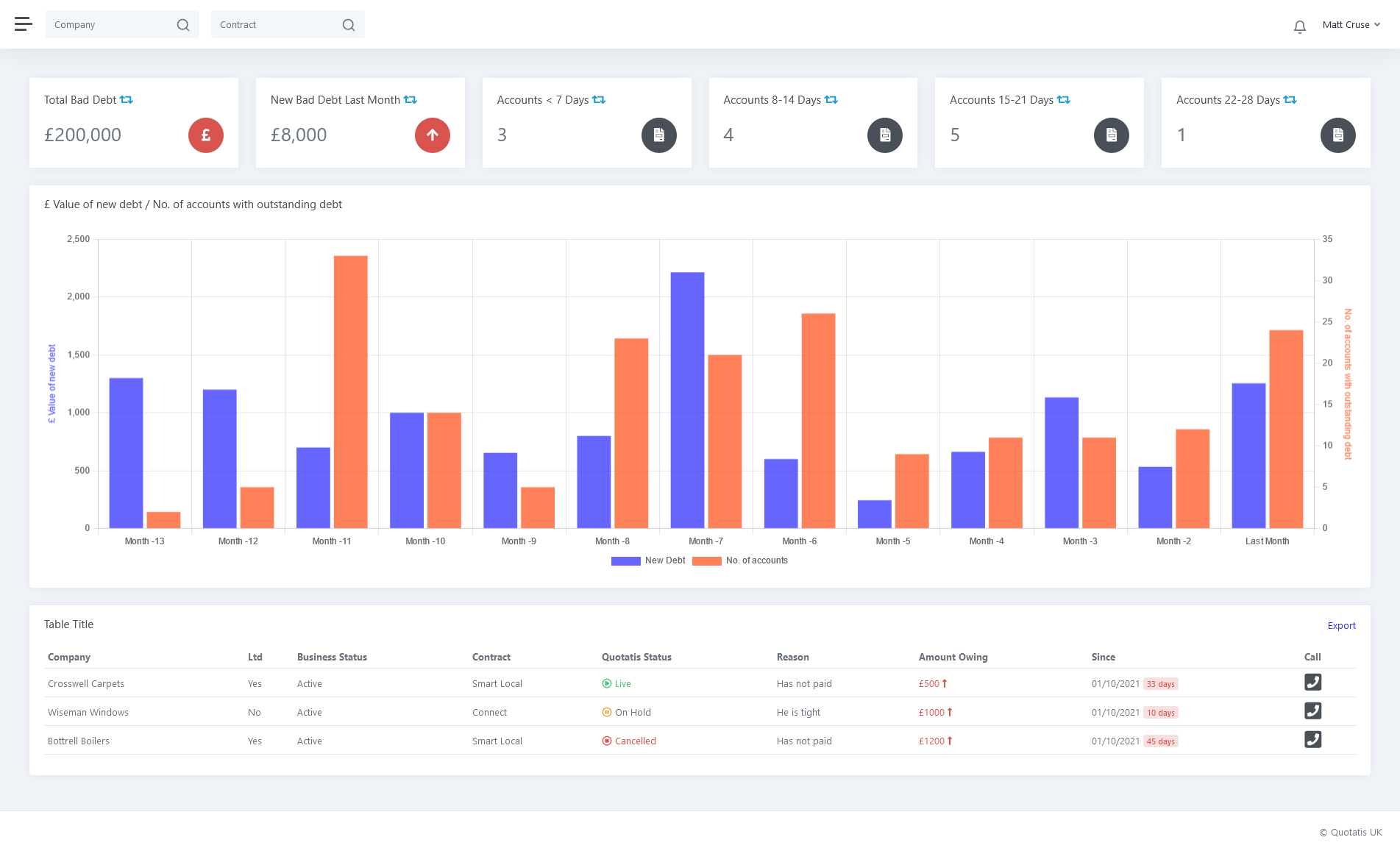Toggle No. of accounts legend series
Image resolution: width=1400 pixels, height=851 pixels.
point(740,560)
